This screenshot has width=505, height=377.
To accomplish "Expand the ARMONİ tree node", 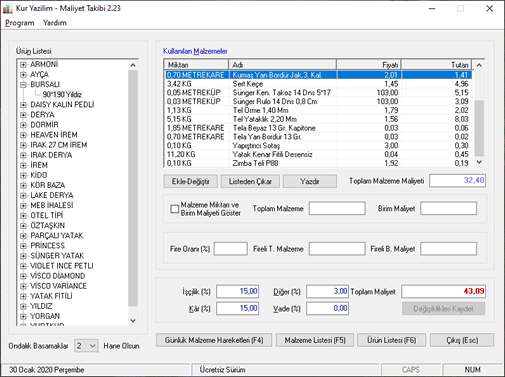I will point(23,64).
